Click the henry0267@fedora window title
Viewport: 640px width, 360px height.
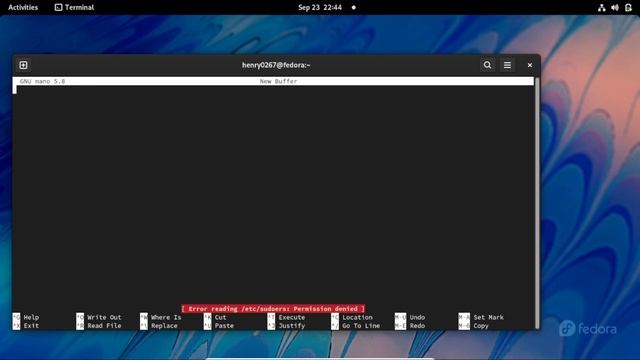coord(276,65)
